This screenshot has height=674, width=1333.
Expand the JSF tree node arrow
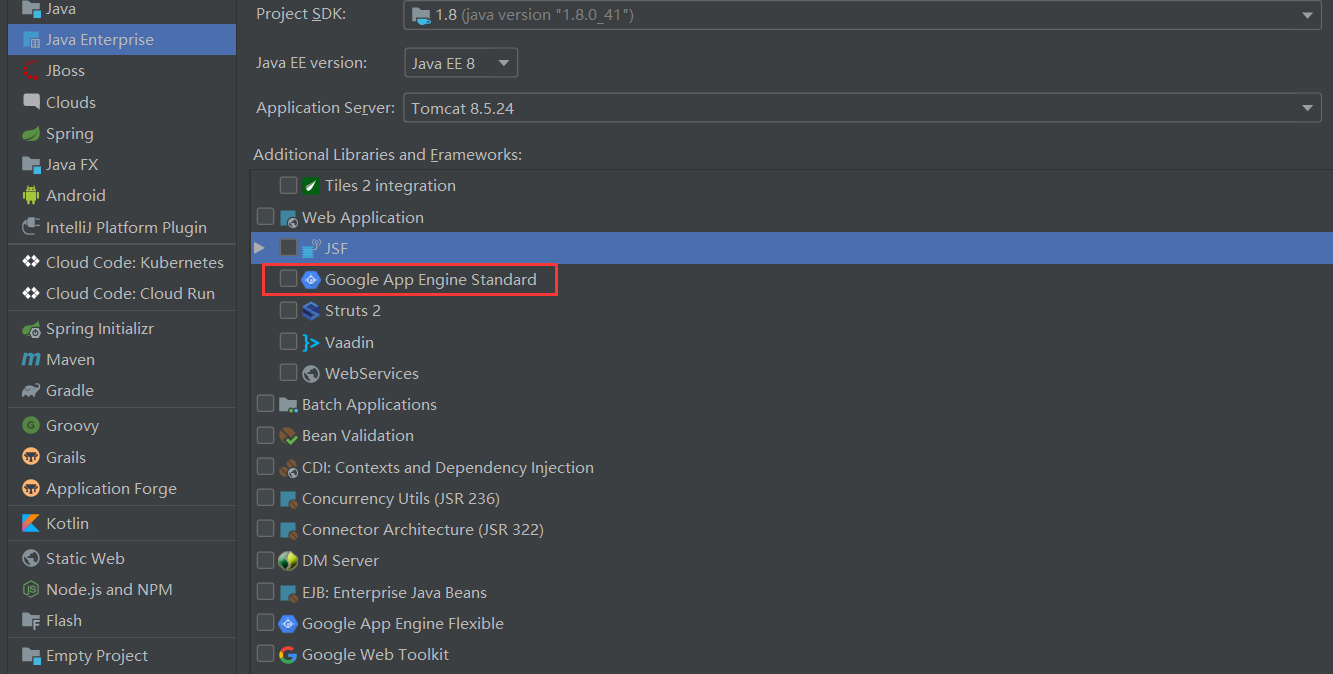point(259,248)
